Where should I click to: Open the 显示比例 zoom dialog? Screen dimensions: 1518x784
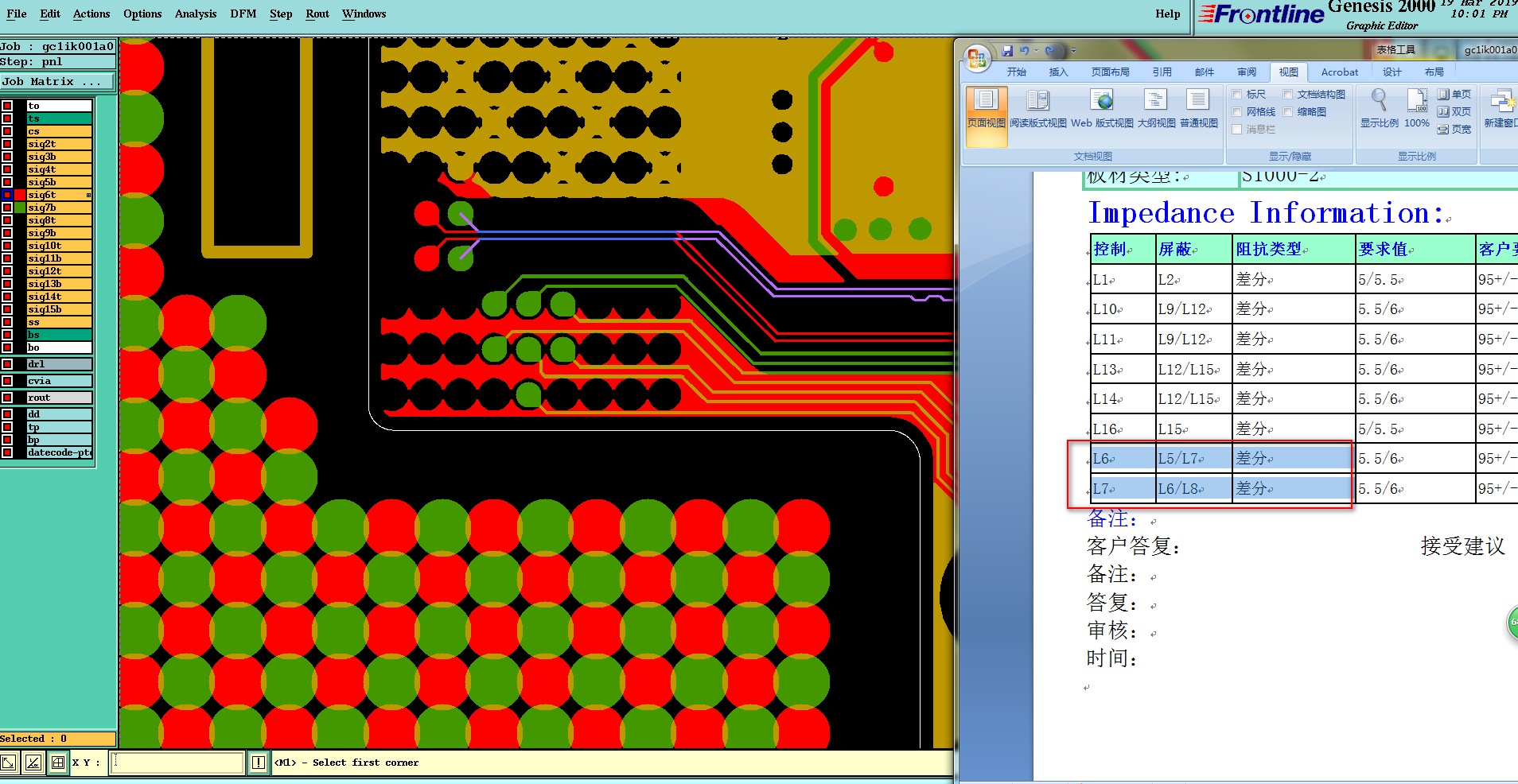click(x=1379, y=109)
